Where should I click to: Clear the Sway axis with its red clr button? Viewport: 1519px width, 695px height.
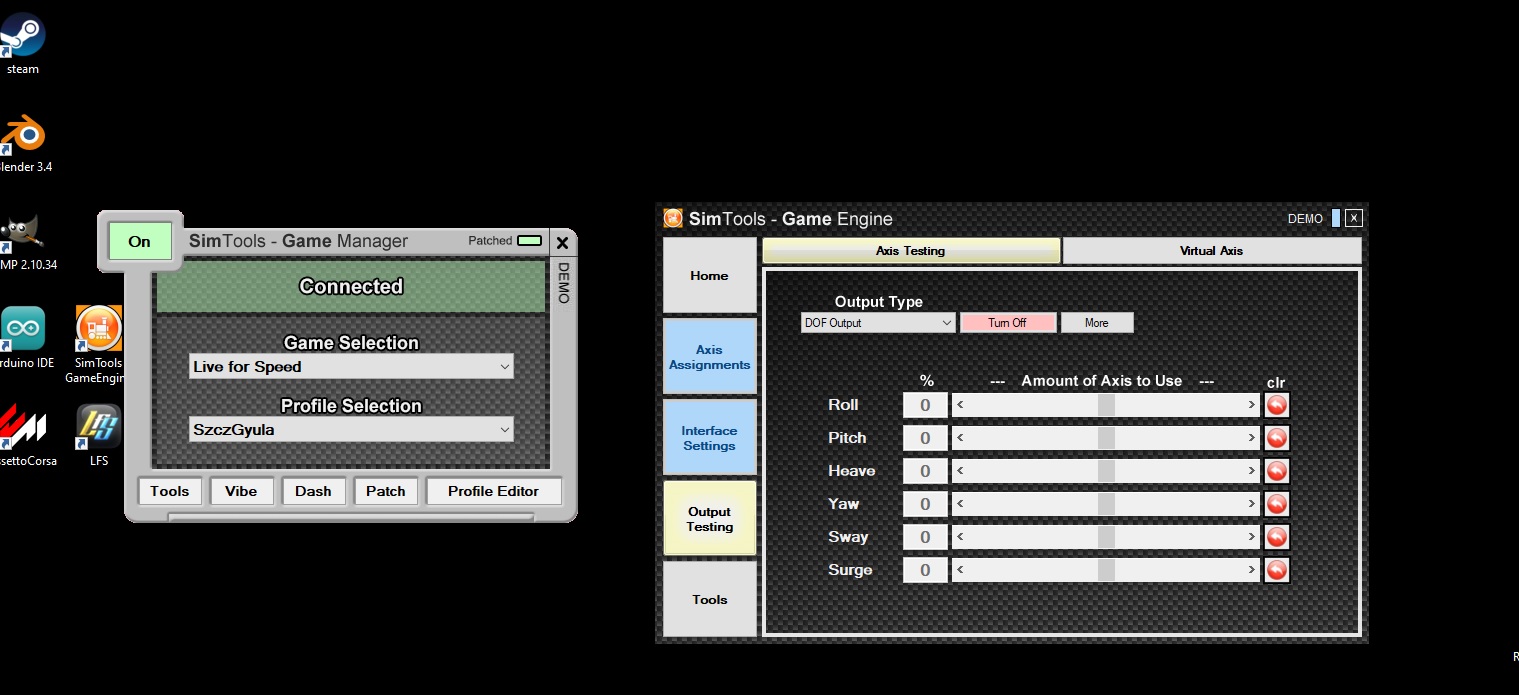tap(1276, 537)
